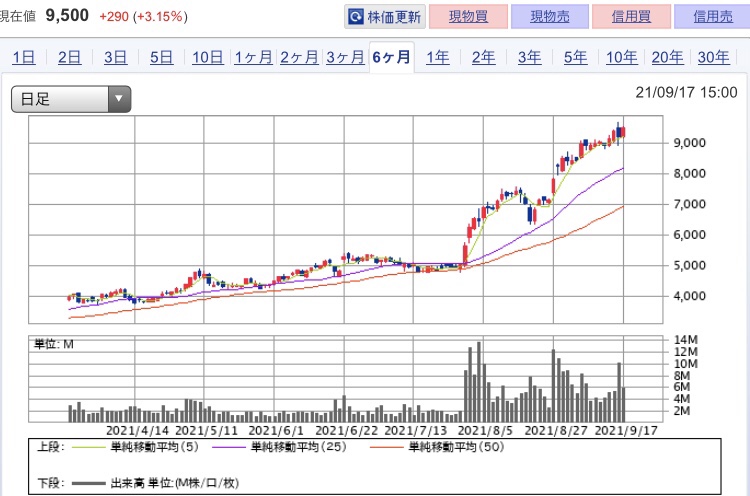Click the 9,000 price axis label
750x496 pixels.
689,143
